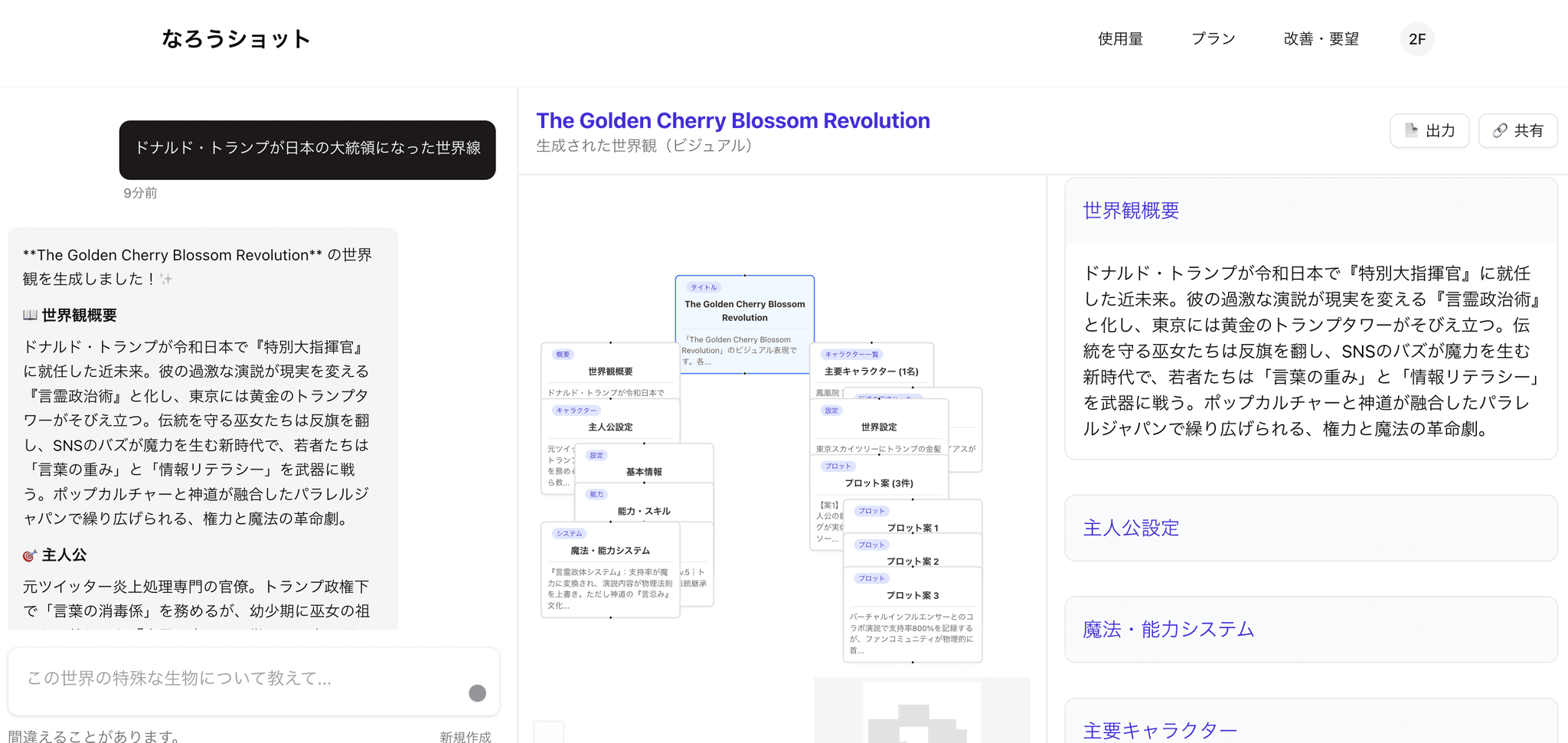This screenshot has height=743, width=1568.
Task: Click the 🎯 主人公 heading in chat
Action: point(54,555)
